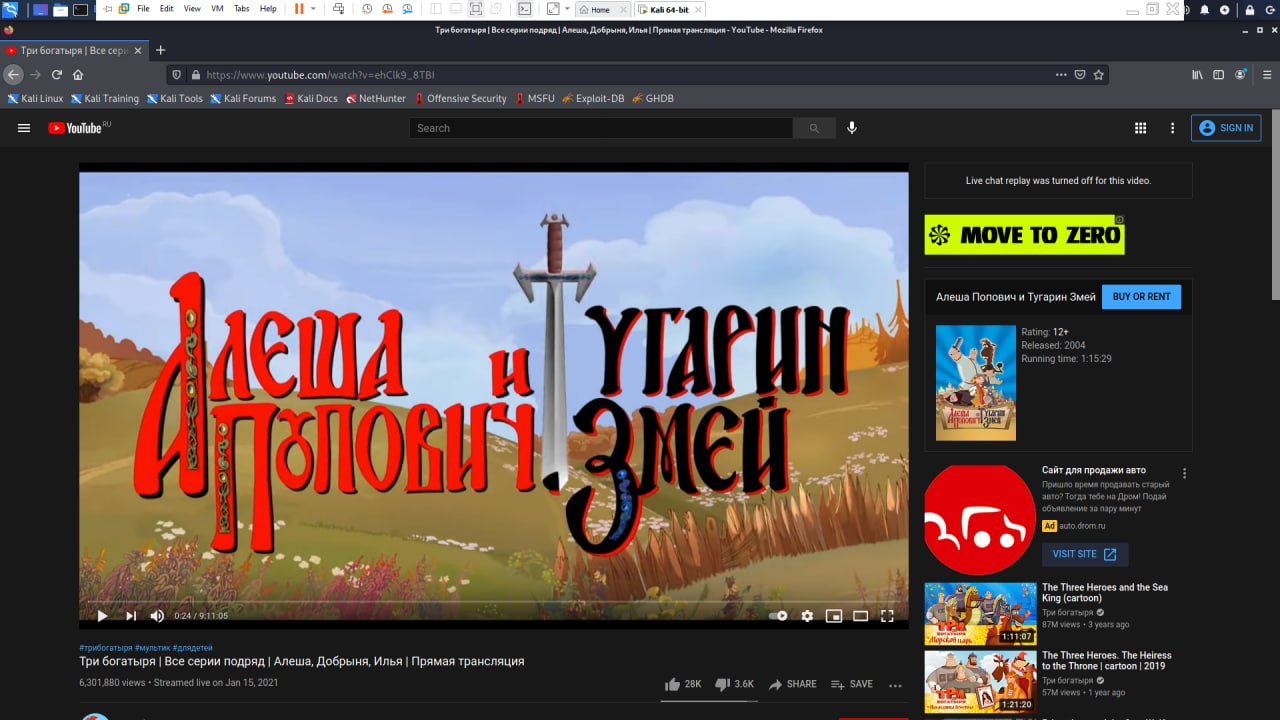This screenshot has height=720, width=1280.
Task: Mute the video volume speaker icon
Action: point(157,616)
